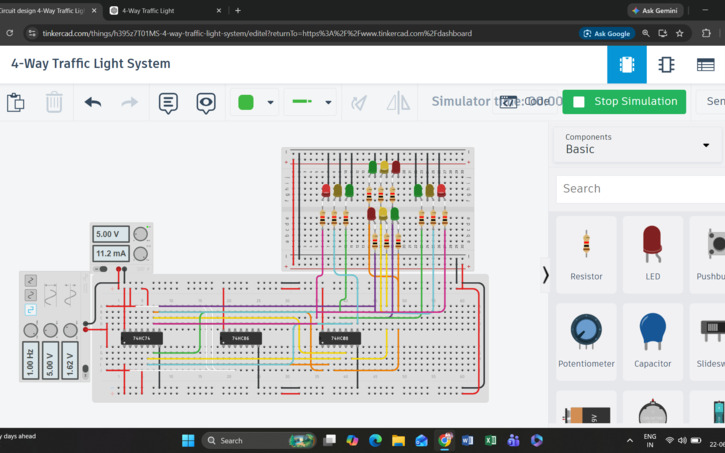Collapse the components panel chevron
This screenshot has width=725, height=453.
pos(546,275)
